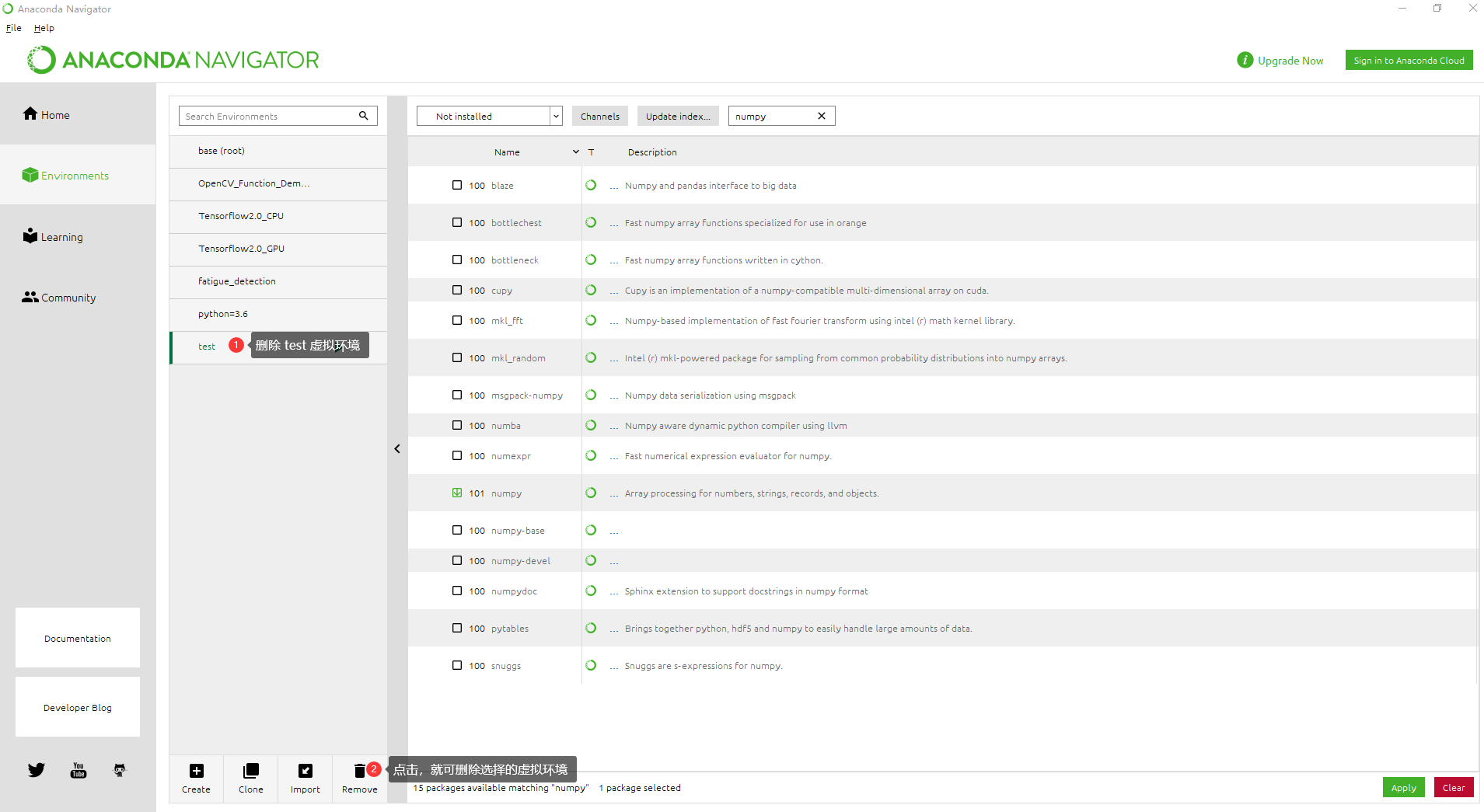
Task: Open the Environments section
Action: [78, 175]
